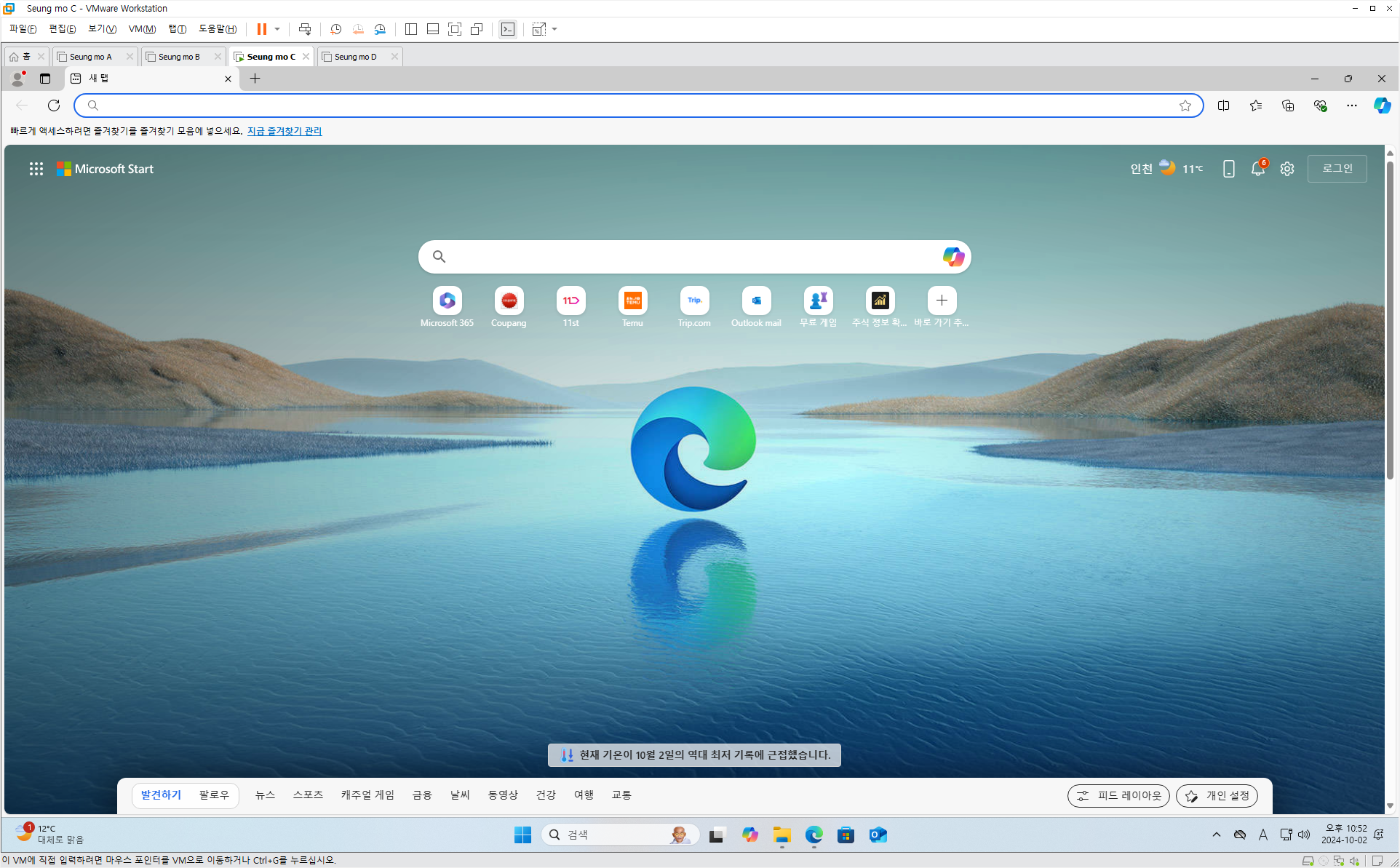Open Edge collections icon

tap(1288, 105)
